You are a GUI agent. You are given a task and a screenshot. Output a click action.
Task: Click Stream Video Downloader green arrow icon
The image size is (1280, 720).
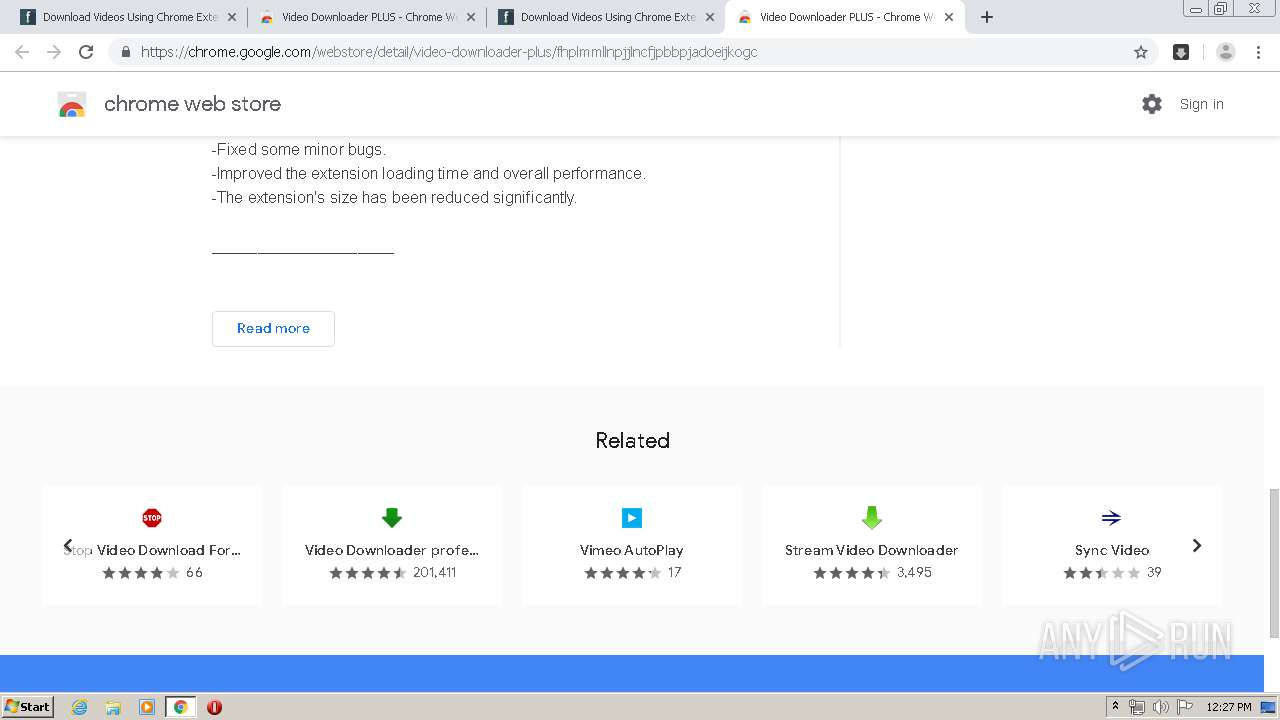pyautogui.click(x=872, y=517)
